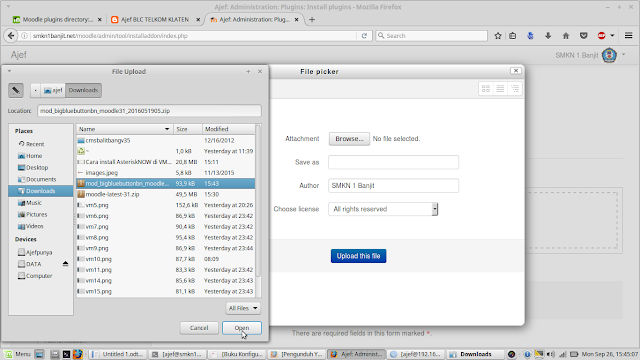The width and height of the screenshot is (640, 360).
Task: Open the Choose license dropdown
Action: coord(383,209)
